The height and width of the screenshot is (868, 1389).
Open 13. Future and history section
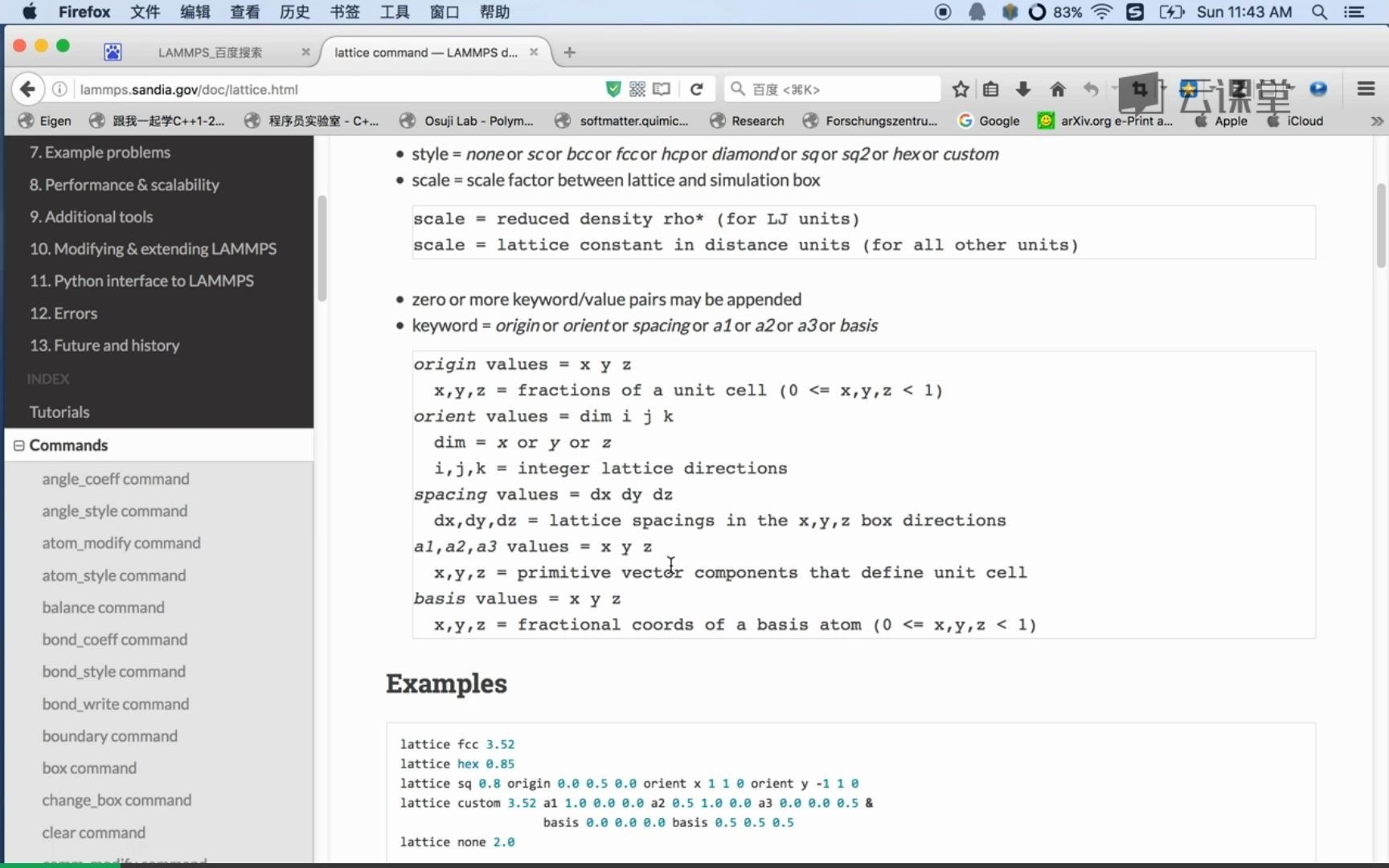click(x=104, y=346)
